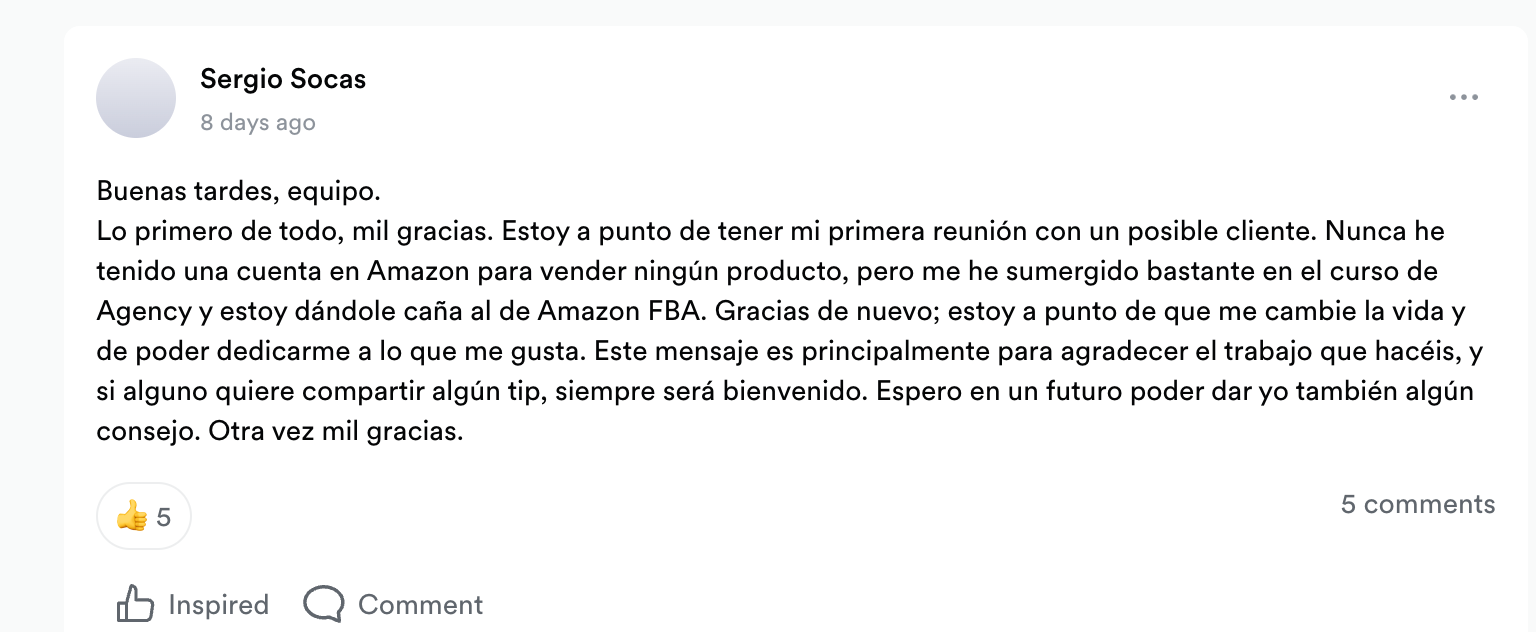Image resolution: width=1536 pixels, height=632 pixels.
Task: Click the outlined thumbs-up Inspired icon
Action: tap(135, 604)
